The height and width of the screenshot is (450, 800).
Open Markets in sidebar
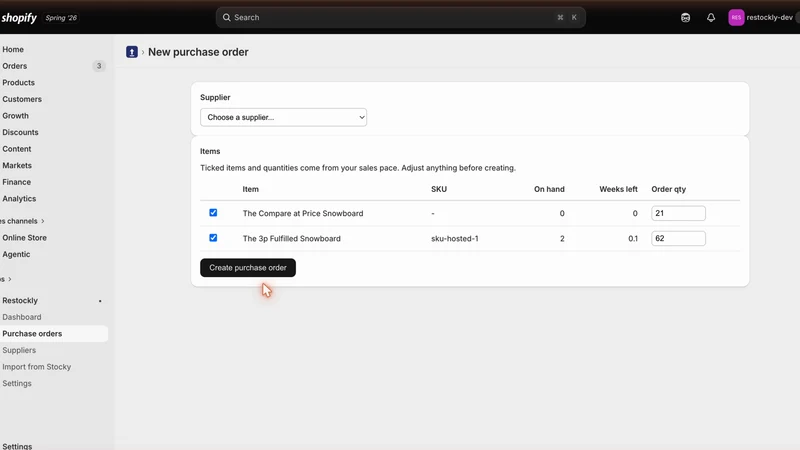(17, 165)
